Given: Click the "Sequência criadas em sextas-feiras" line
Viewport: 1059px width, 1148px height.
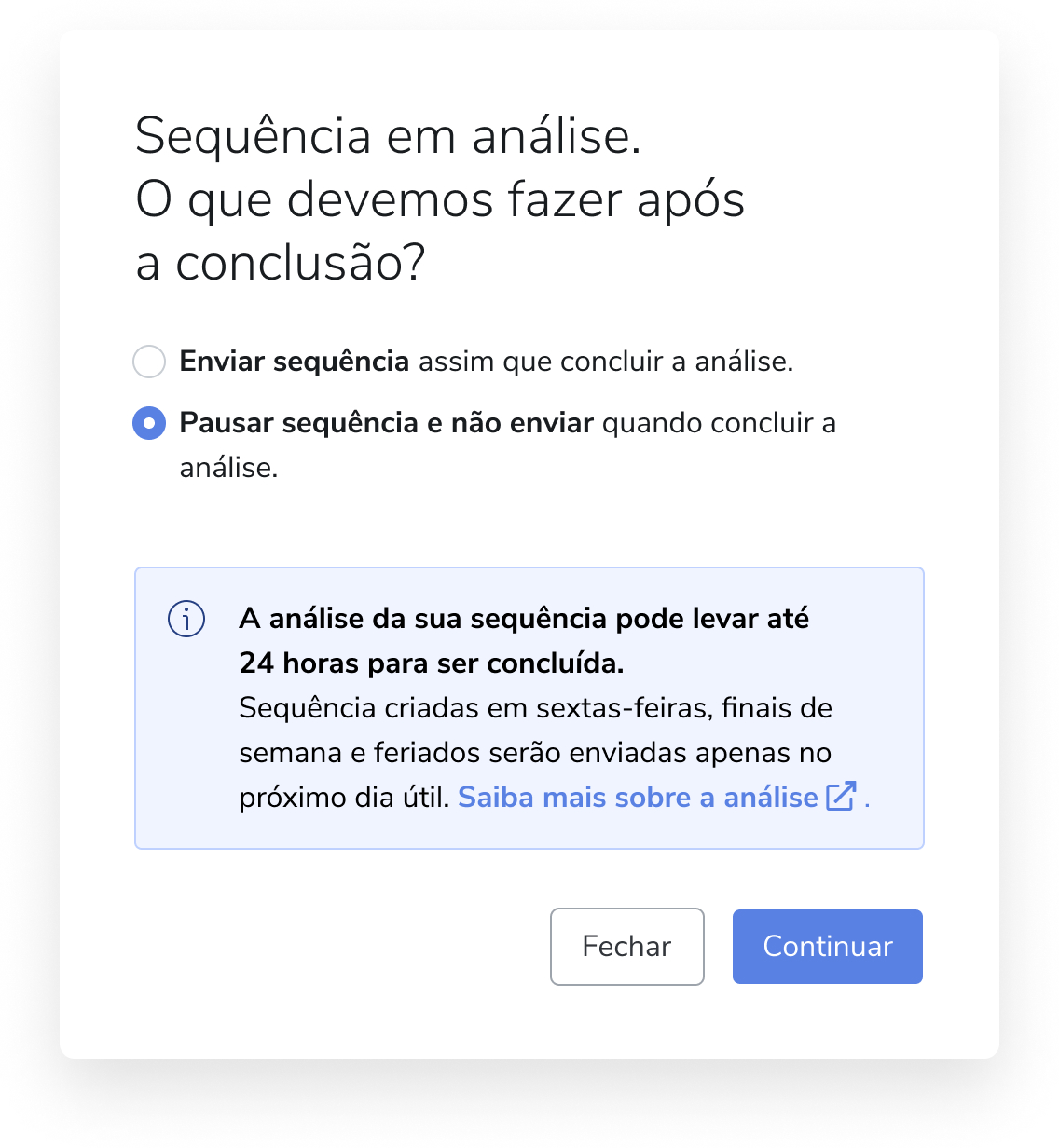Looking at the screenshot, I should (x=535, y=708).
